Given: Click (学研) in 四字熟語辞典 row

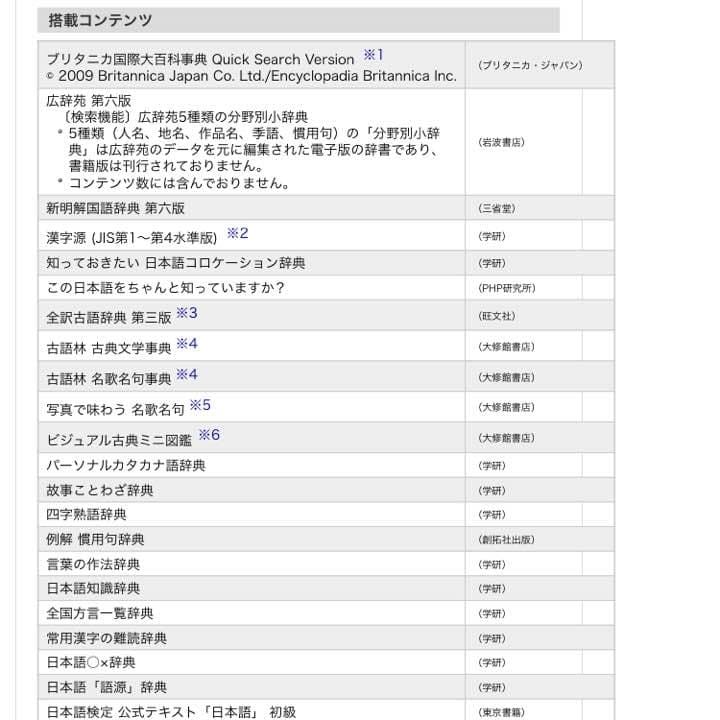Looking at the screenshot, I should [x=492, y=515].
